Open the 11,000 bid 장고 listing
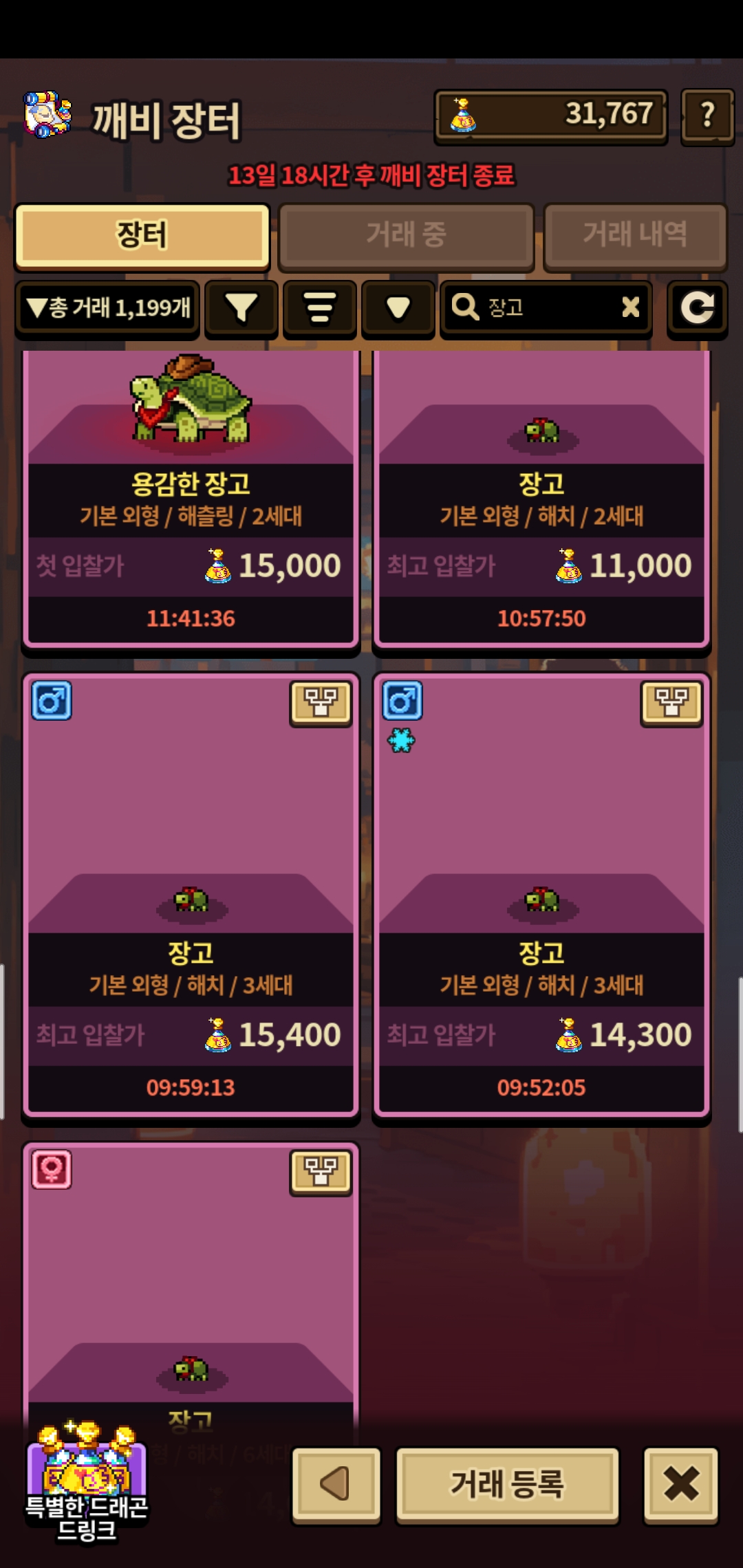Viewport: 743px width, 1568px height. (541, 499)
